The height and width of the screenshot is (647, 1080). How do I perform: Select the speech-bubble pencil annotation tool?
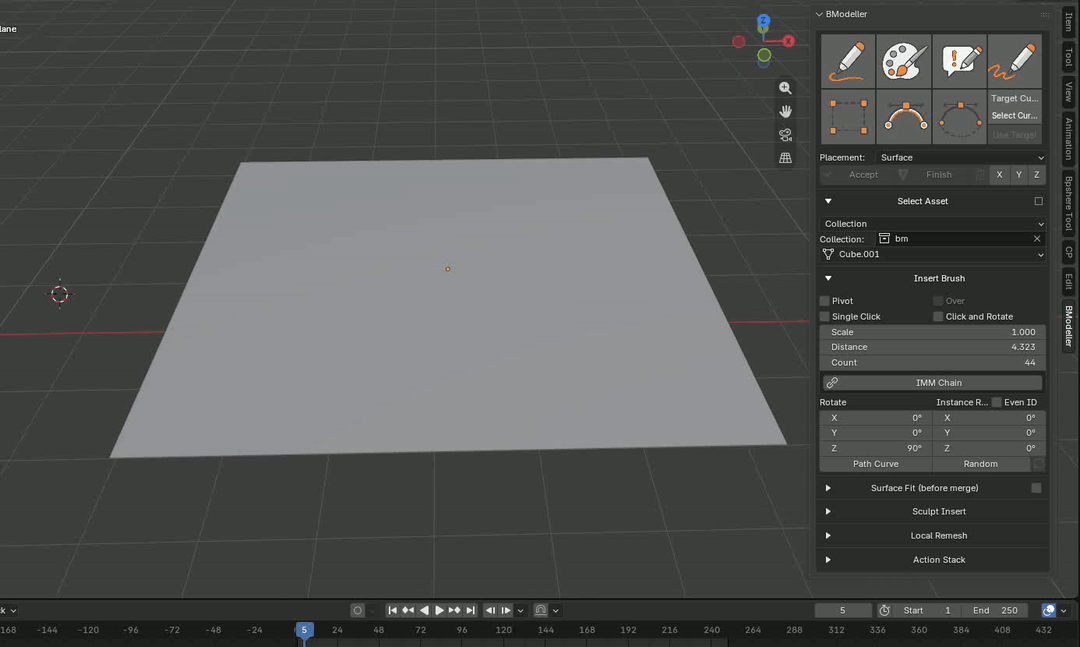tap(959, 61)
